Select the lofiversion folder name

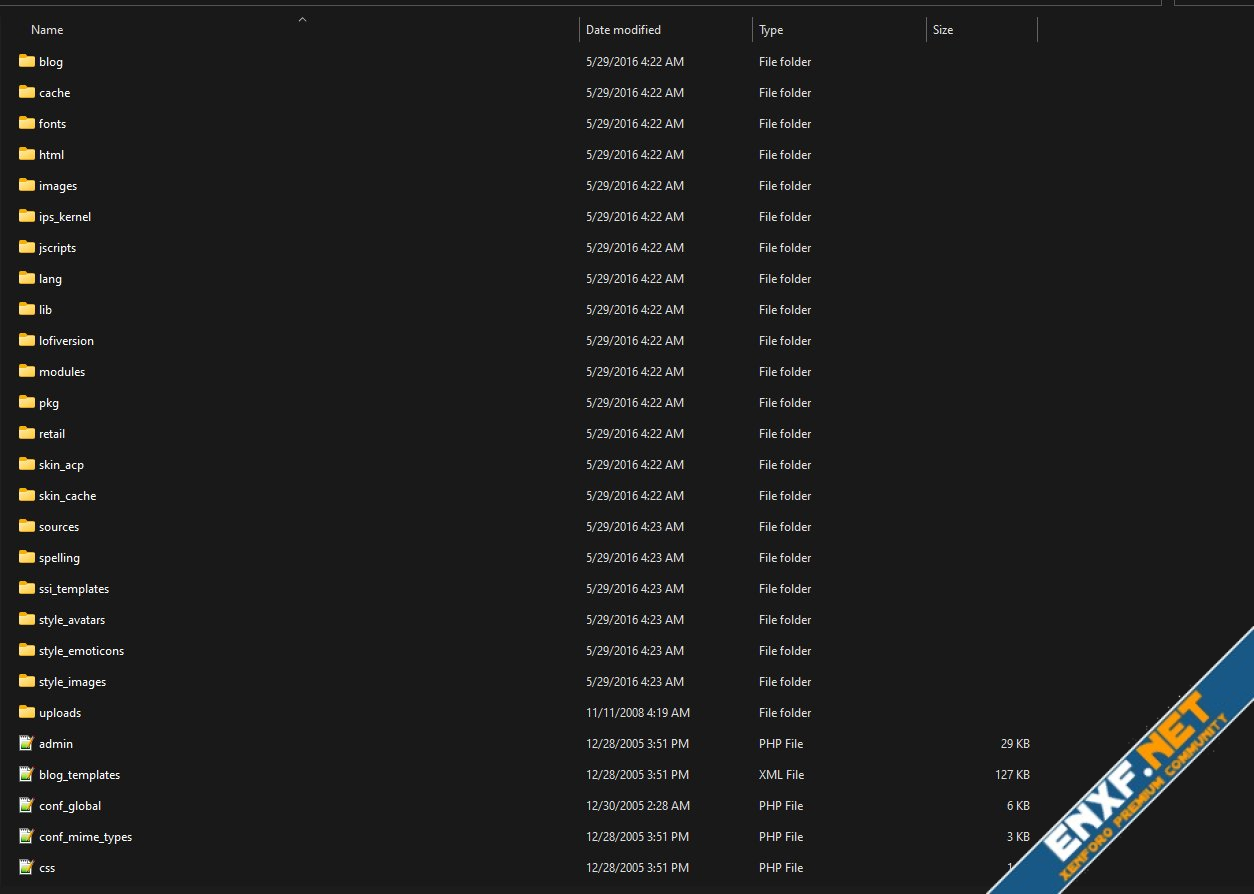tap(66, 341)
